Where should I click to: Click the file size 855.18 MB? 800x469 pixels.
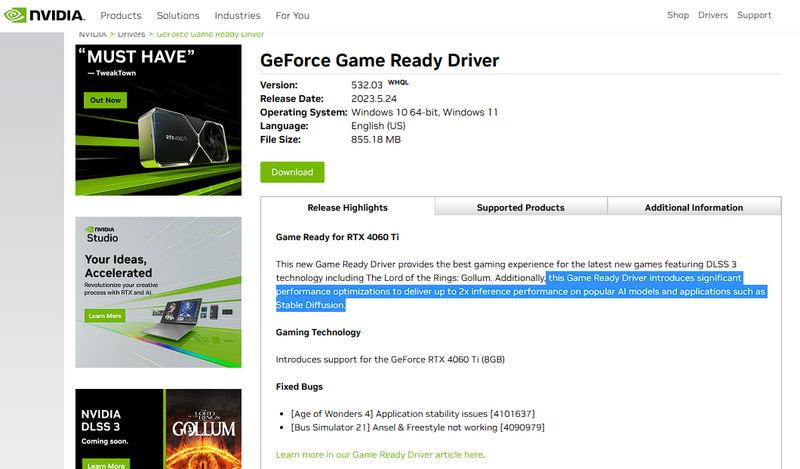click(x=376, y=139)
